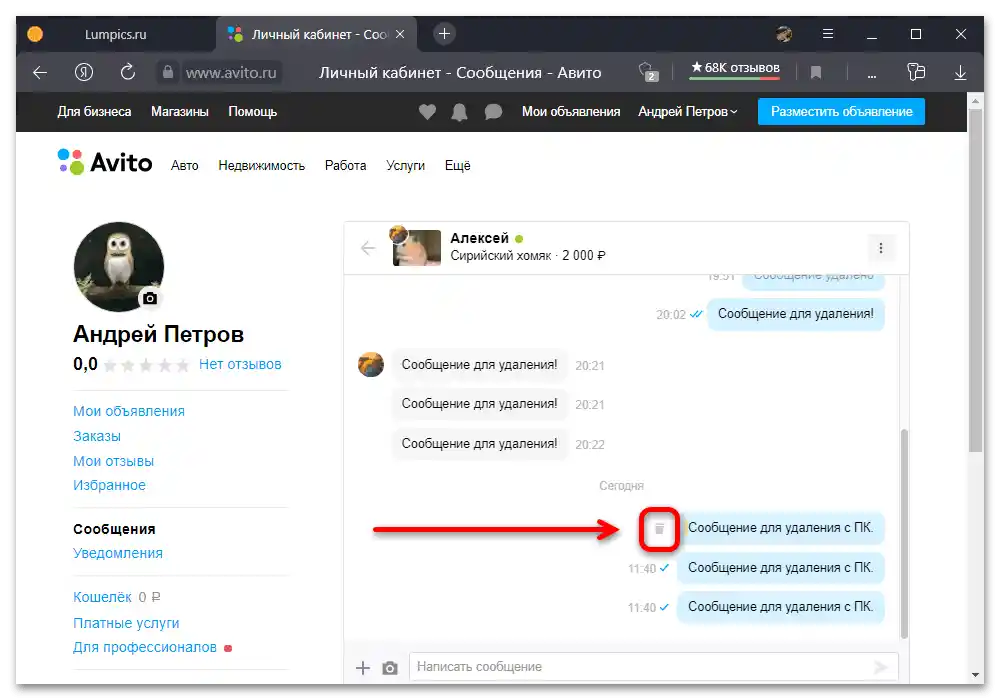Click the chat scrollbar thumb
This screenshot has width=1000, height=700.
click(904, 533)
